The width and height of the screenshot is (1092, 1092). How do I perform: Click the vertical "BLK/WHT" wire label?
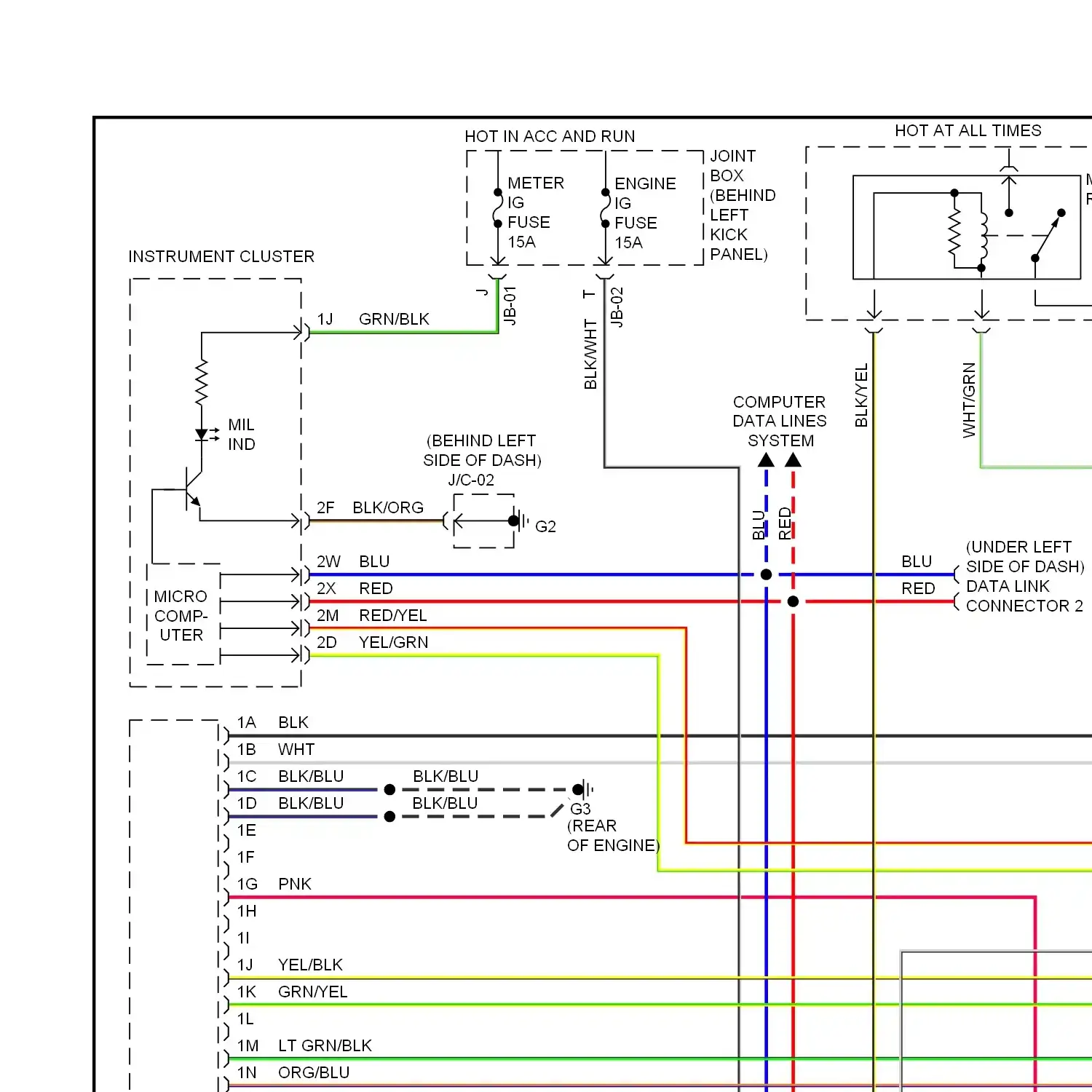[x=590, y=355]
